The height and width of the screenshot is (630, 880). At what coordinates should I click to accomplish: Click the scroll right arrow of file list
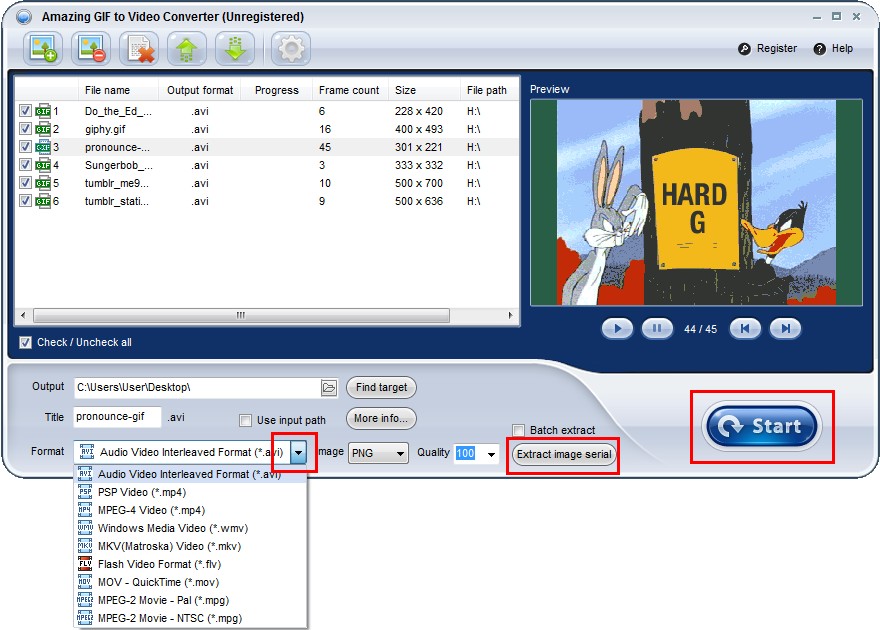[510, 315]
